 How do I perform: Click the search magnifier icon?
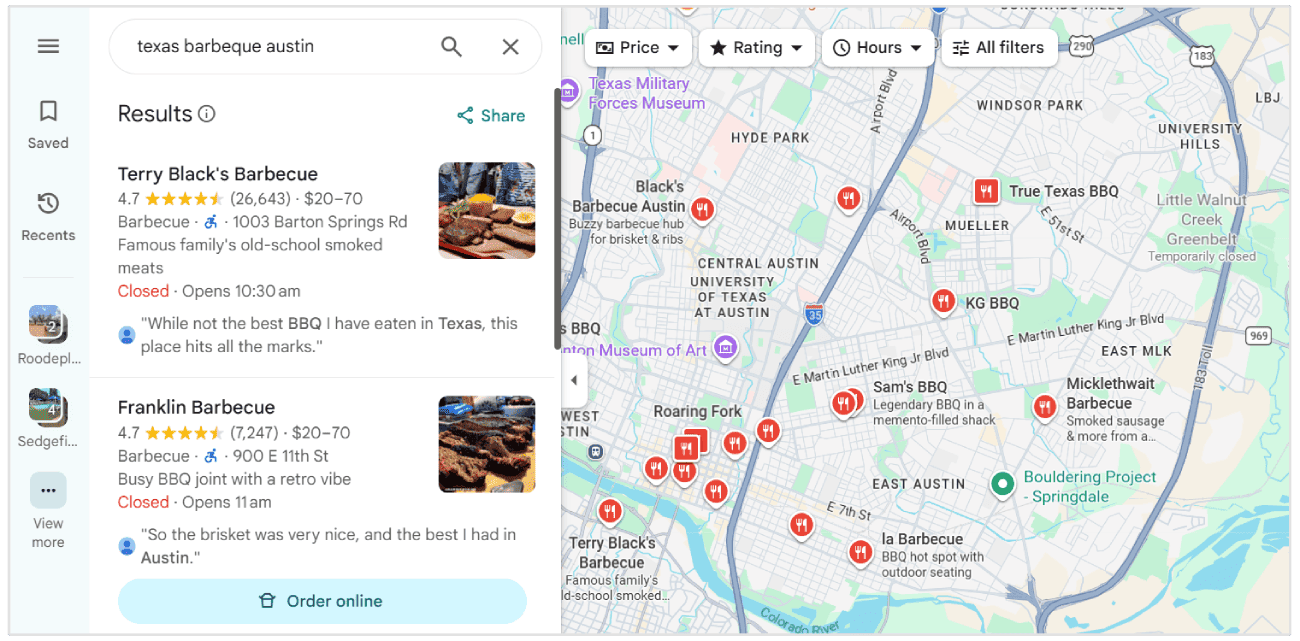[452, 47]
